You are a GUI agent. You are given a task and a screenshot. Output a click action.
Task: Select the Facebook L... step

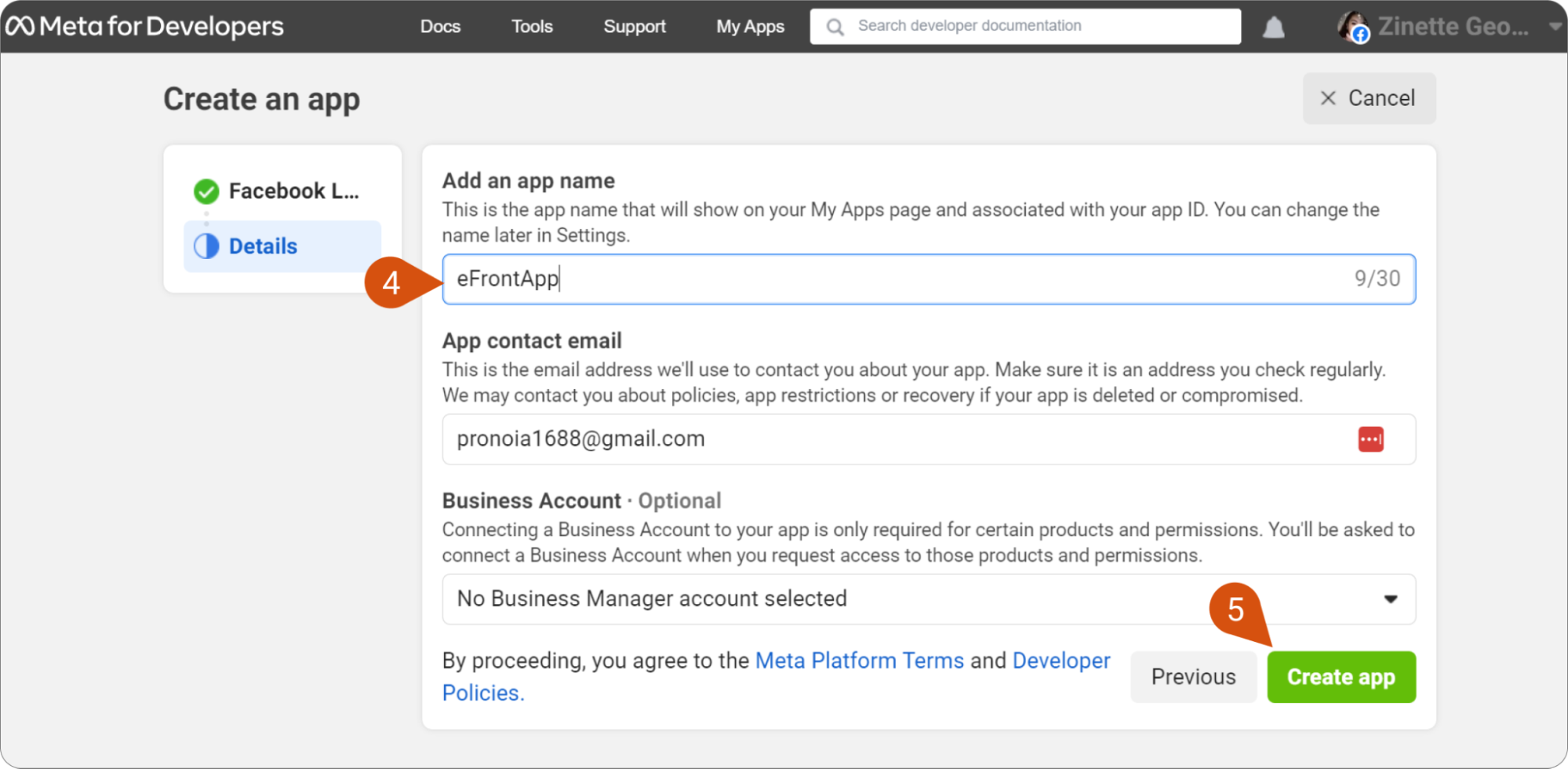282,191
